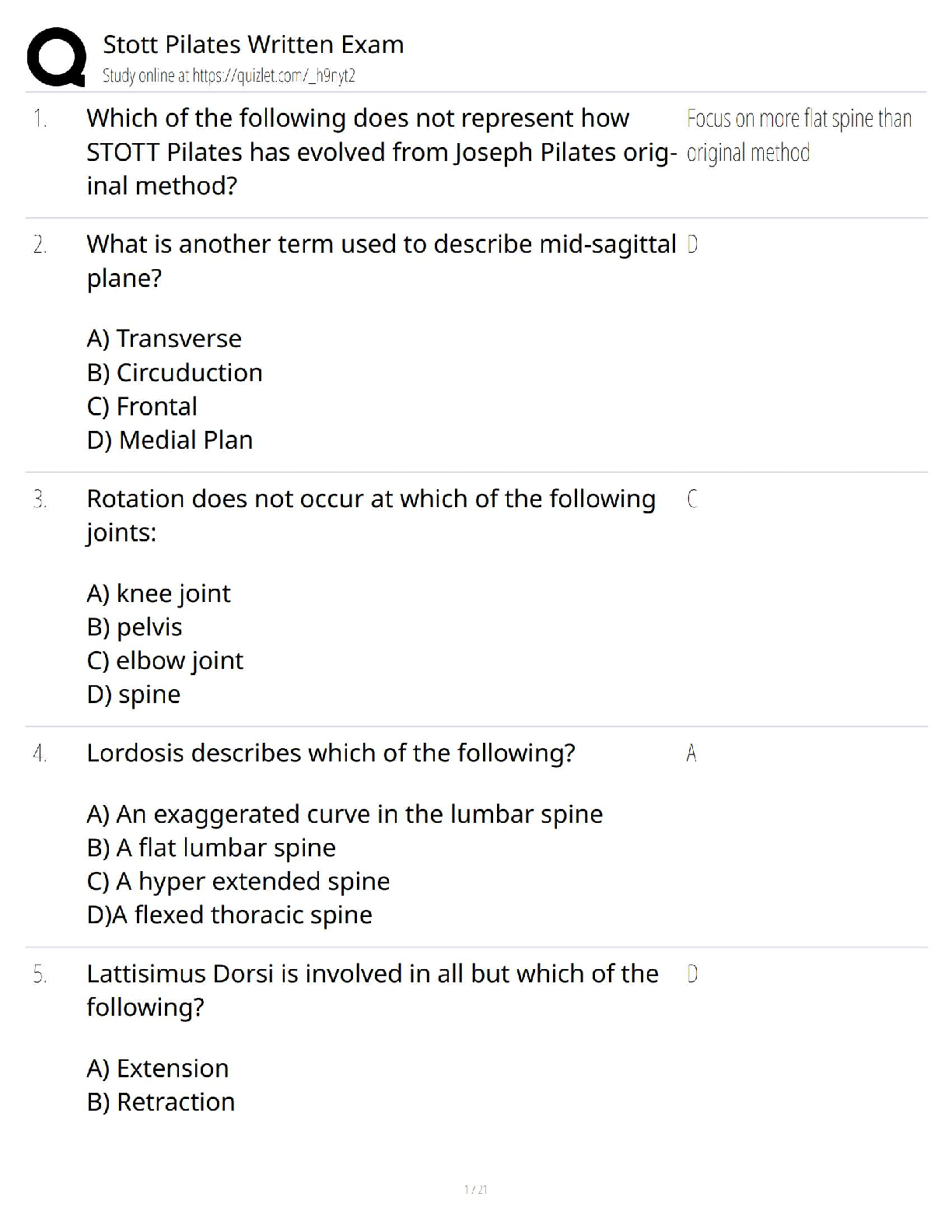The image size is (952, 1232).
Task: Click the page number 1 / 21
Action: coord(475,1189)
